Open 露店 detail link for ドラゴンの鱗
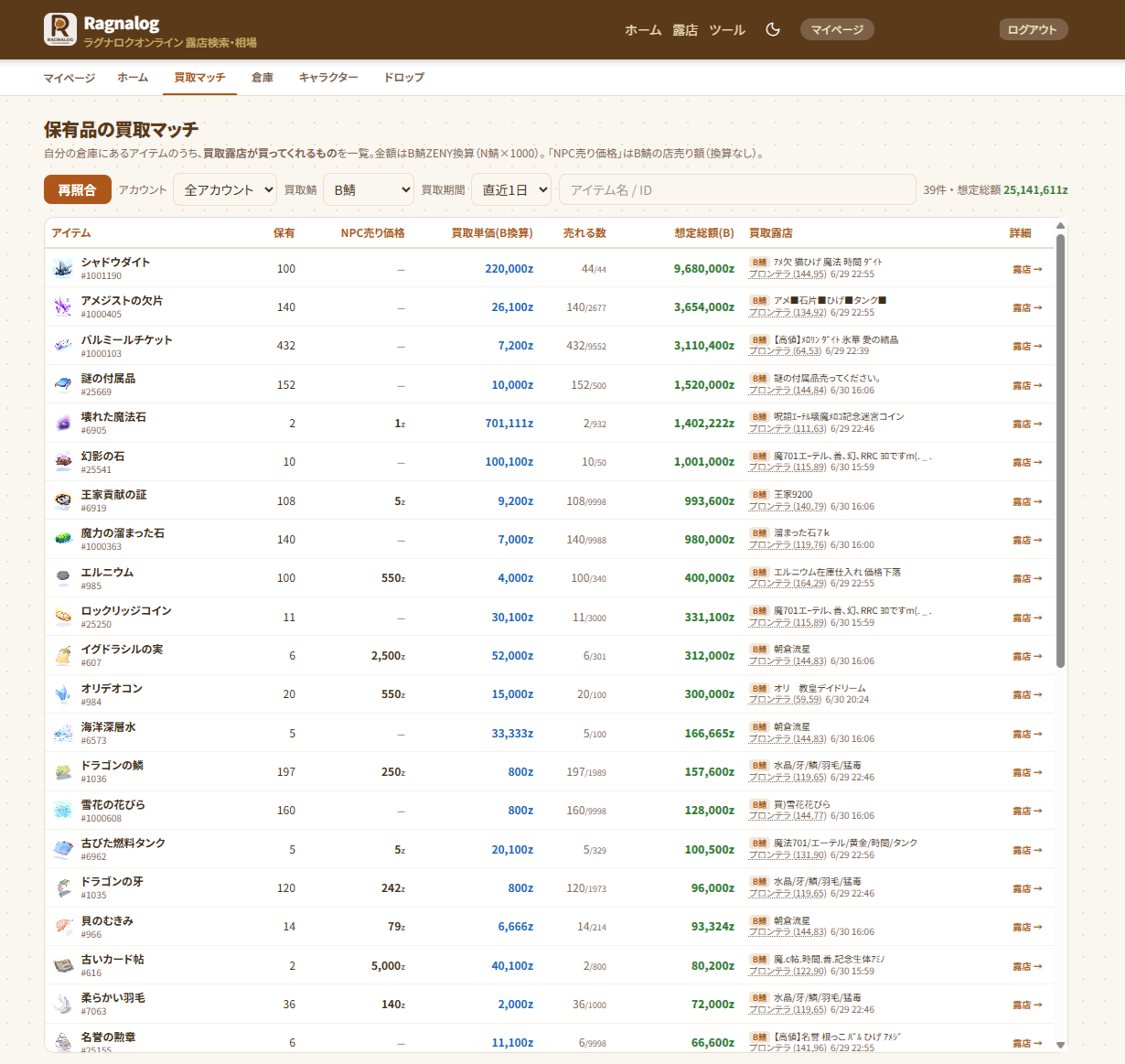 pyautogui.click(x=1027, y=772)
